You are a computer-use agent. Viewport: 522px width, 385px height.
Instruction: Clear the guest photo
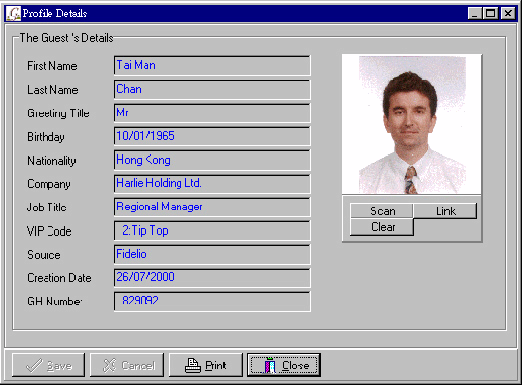382,227
